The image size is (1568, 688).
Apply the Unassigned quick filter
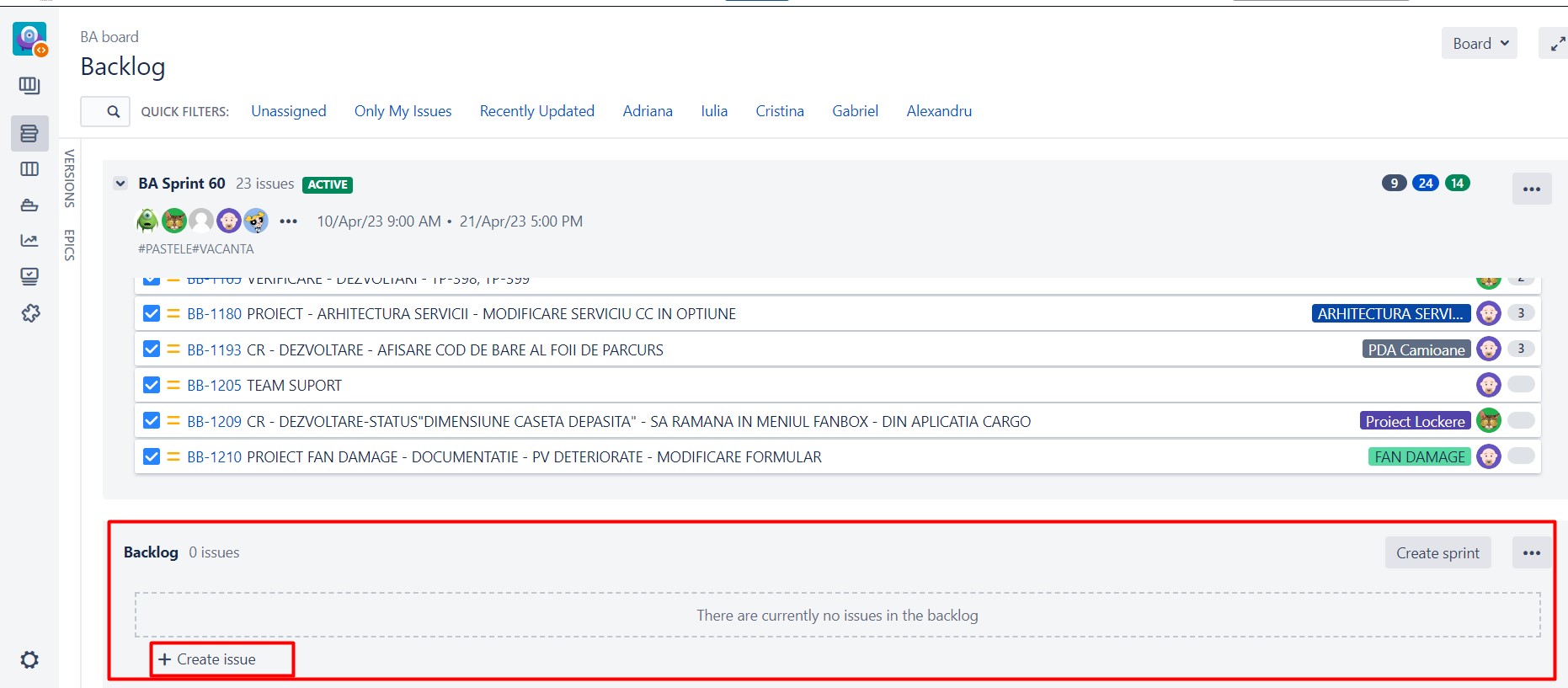289,111
